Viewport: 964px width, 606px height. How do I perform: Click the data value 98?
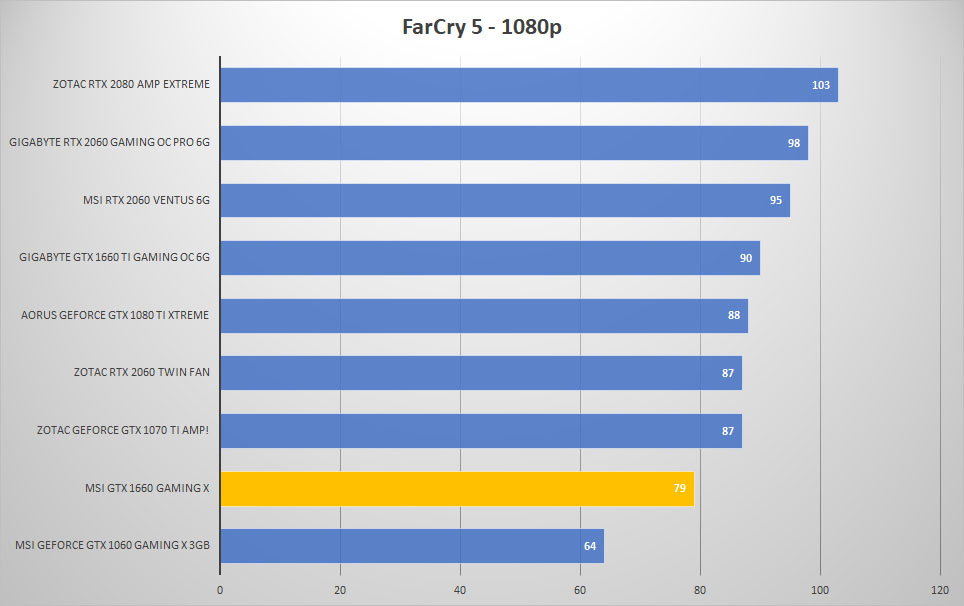794,143
